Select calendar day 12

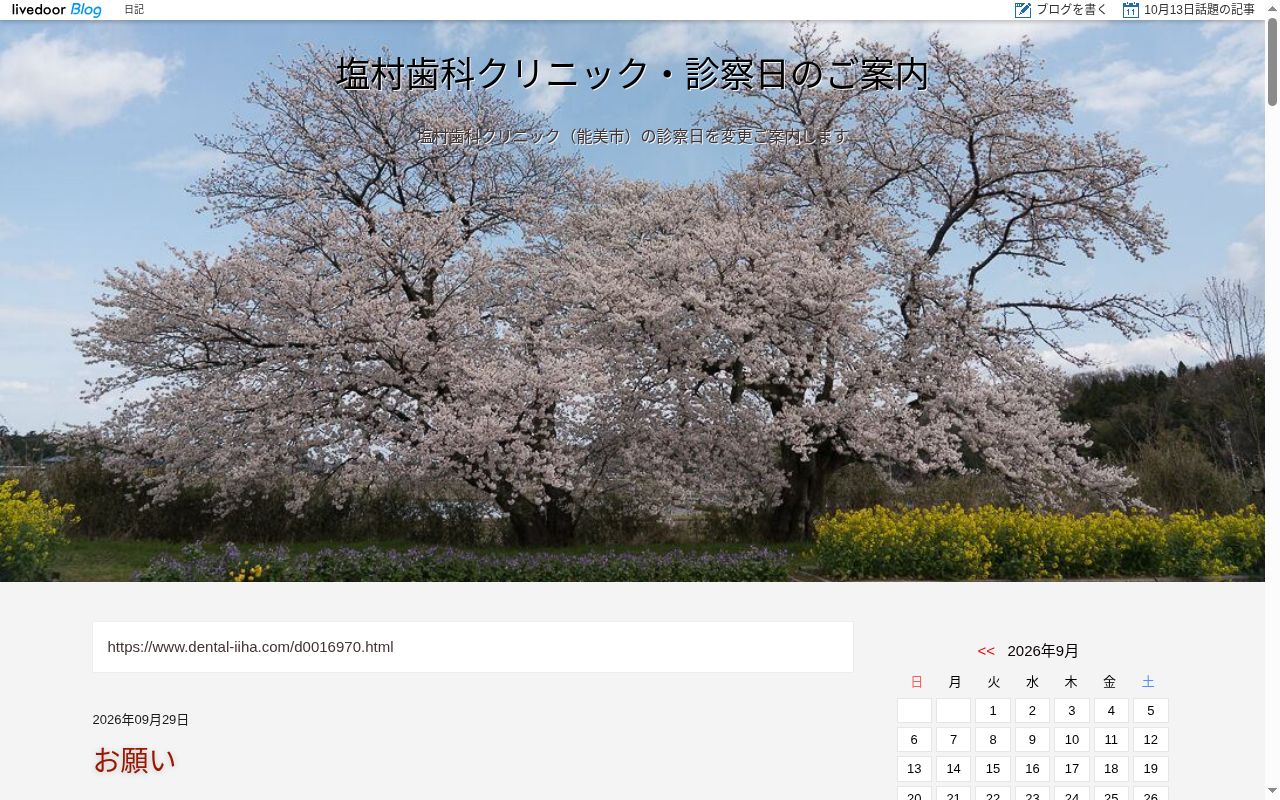click(1151, 740)
